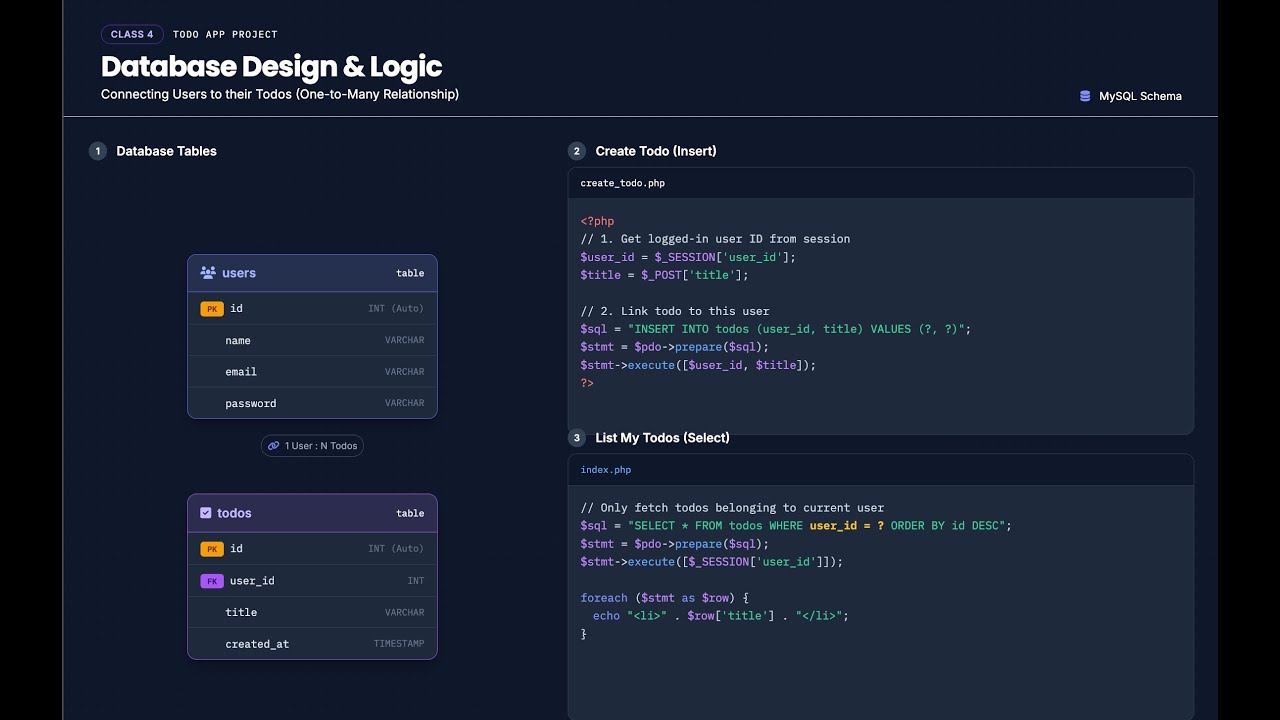Click the 'Database Design & Logic' title
This screenshot has width=1280, height=720.
pos(271,67)
